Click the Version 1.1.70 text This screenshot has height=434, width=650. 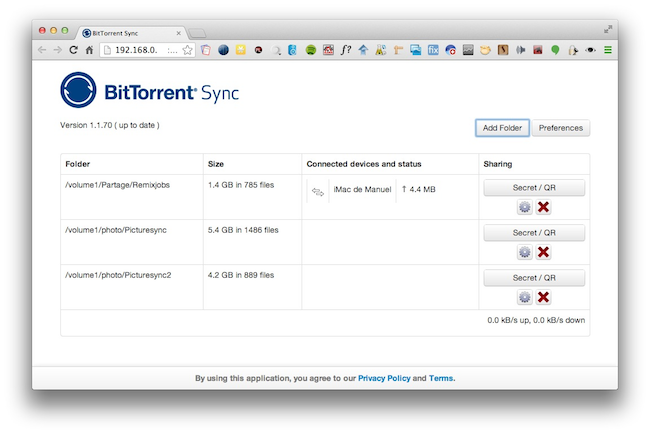(x=110, y=125)
